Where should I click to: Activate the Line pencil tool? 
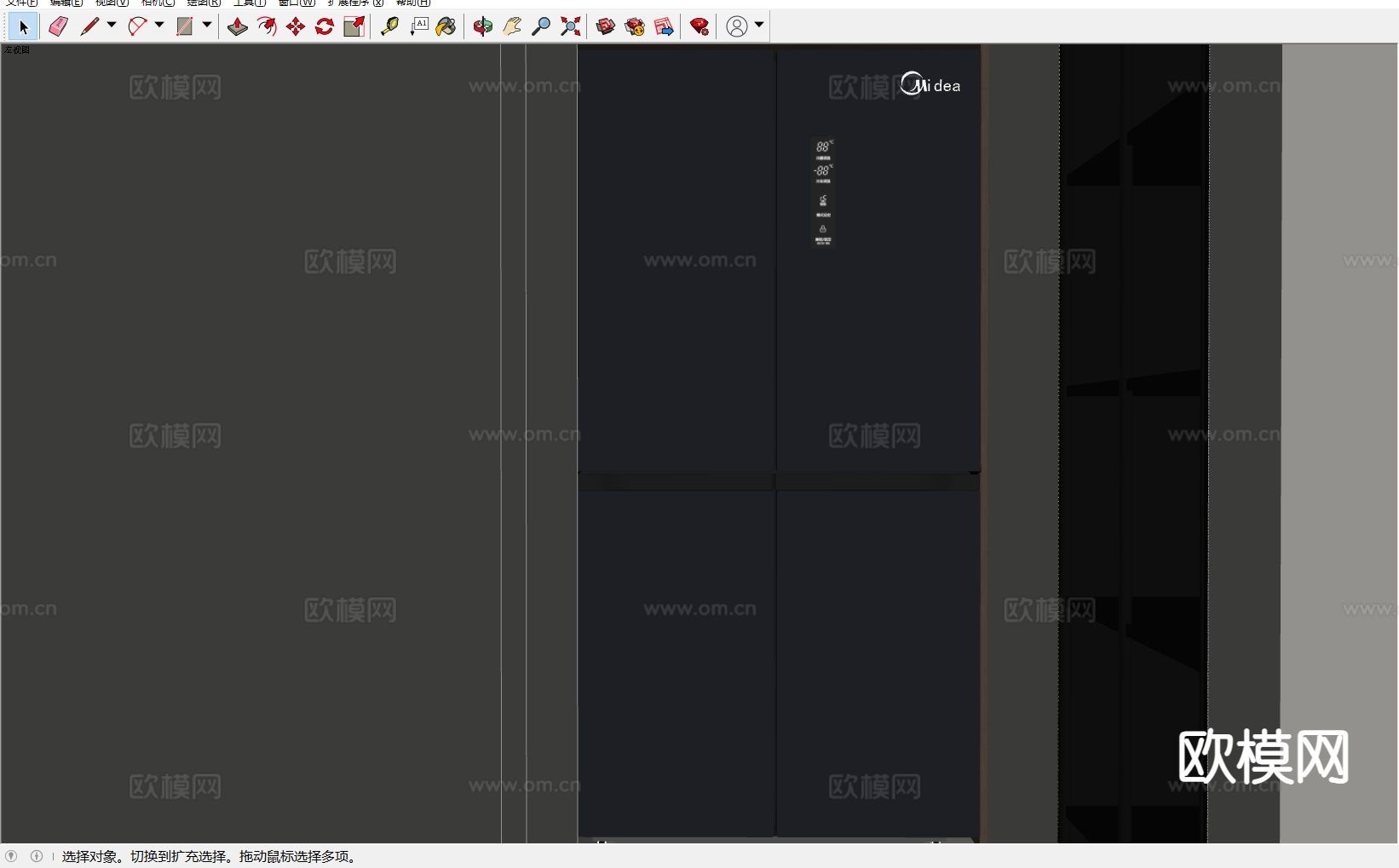pos(89,27)
